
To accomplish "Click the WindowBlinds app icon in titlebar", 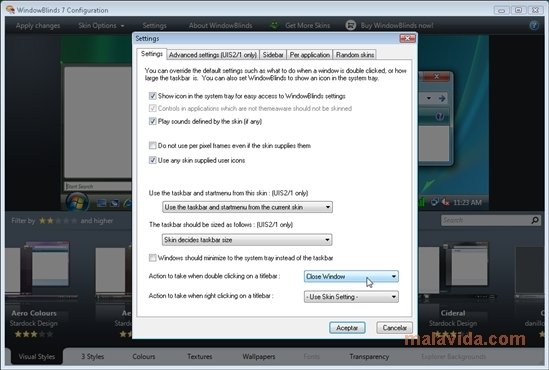I will coord(11,9).
